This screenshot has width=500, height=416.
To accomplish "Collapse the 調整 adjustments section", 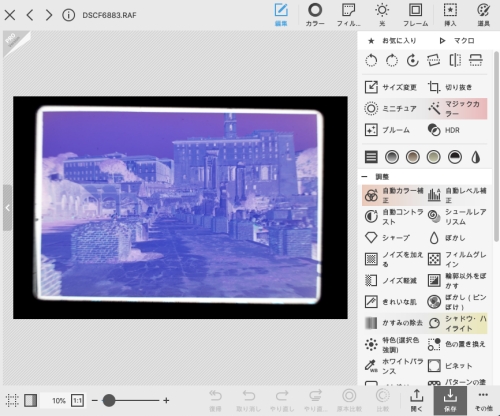I will click(x=365, y=177).
